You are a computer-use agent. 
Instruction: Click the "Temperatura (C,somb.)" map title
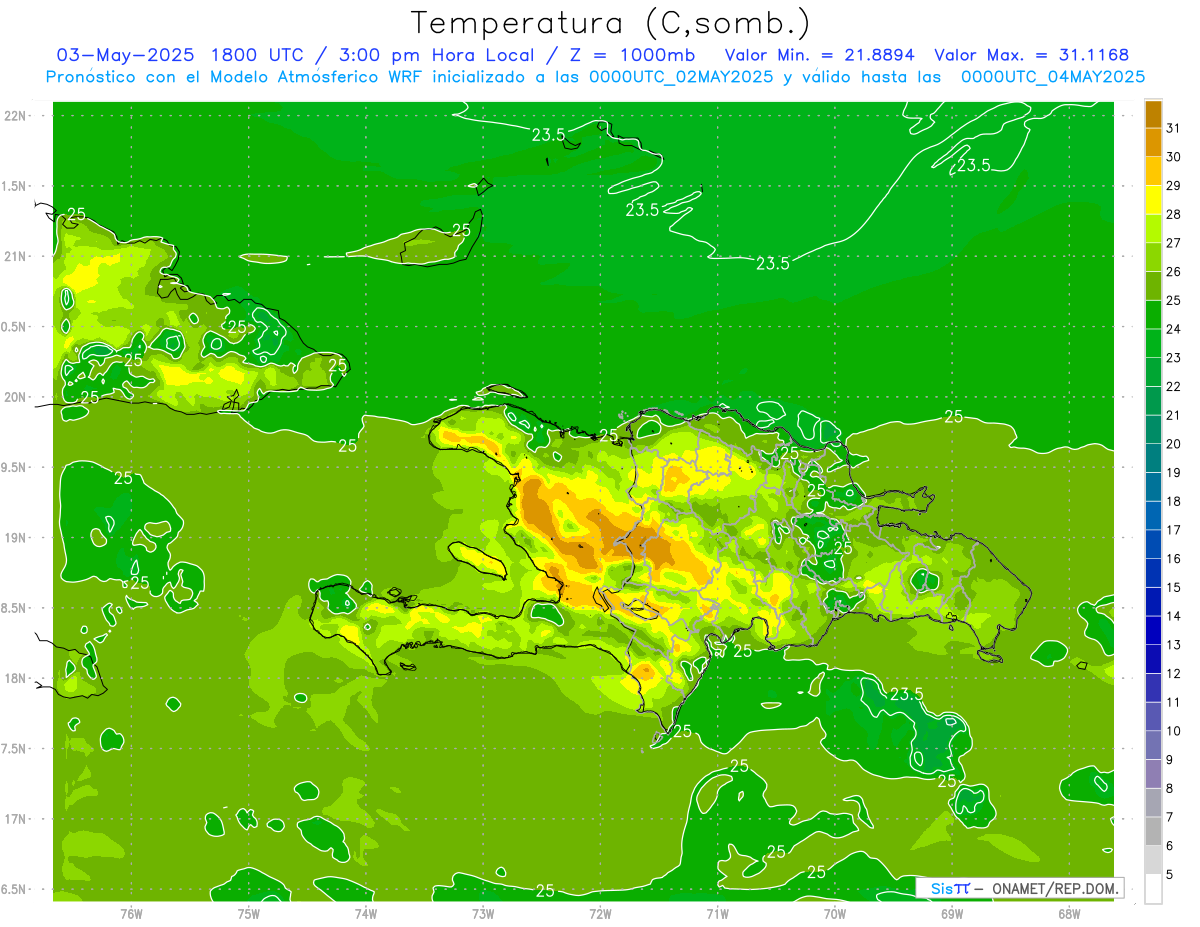click(611, 23)
